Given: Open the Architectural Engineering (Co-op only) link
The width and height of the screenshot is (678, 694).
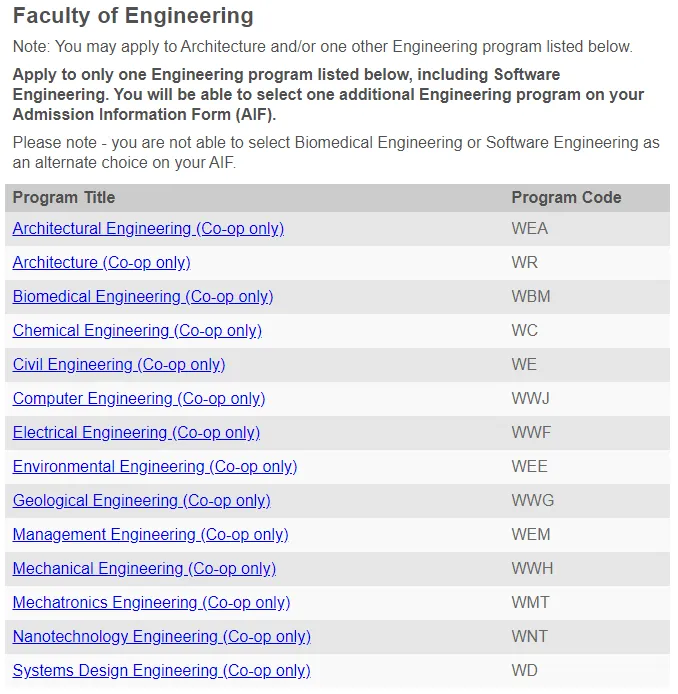Looking at the screenshot, I should coord(148,229).
